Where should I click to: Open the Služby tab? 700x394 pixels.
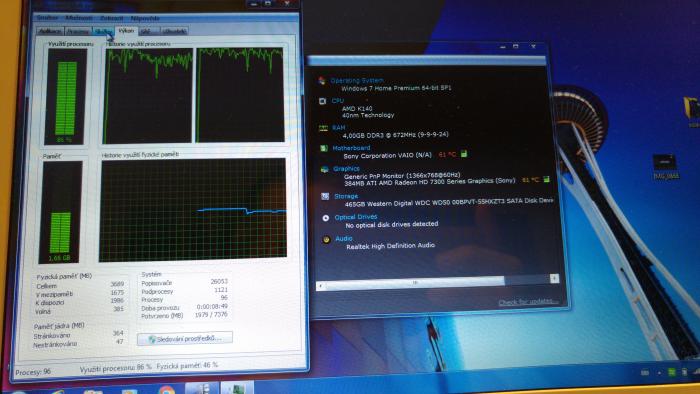pyautogui.click(x=104, y=31)
